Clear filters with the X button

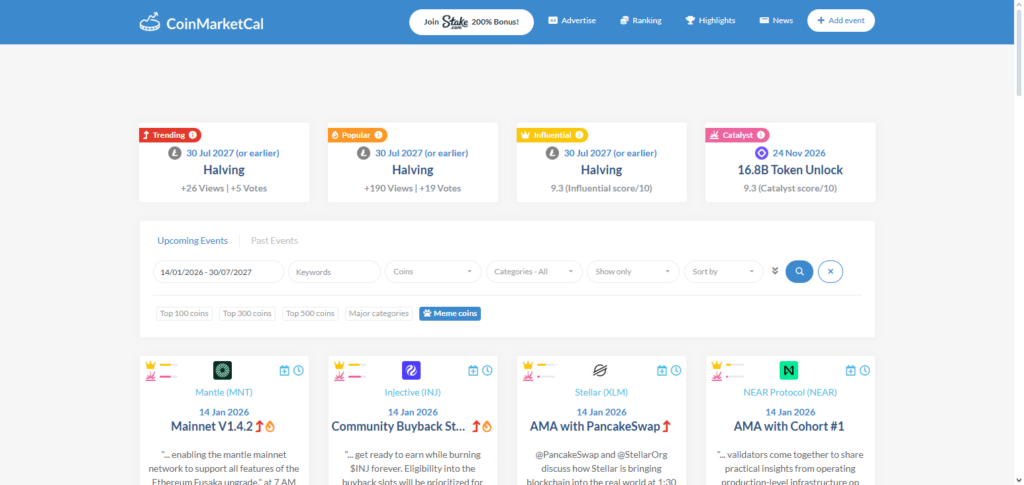tap(831, 272)
